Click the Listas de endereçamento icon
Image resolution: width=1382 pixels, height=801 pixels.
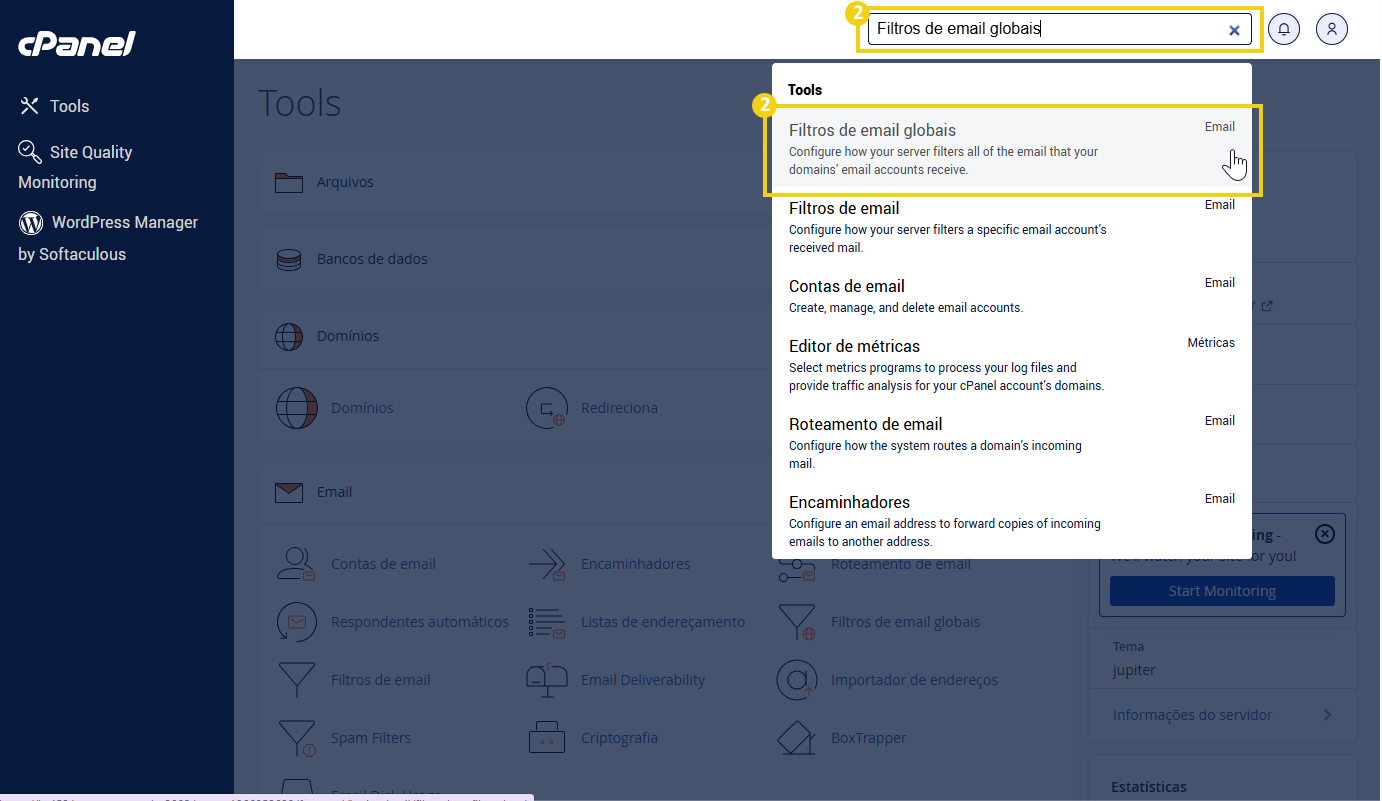(546, 621)
